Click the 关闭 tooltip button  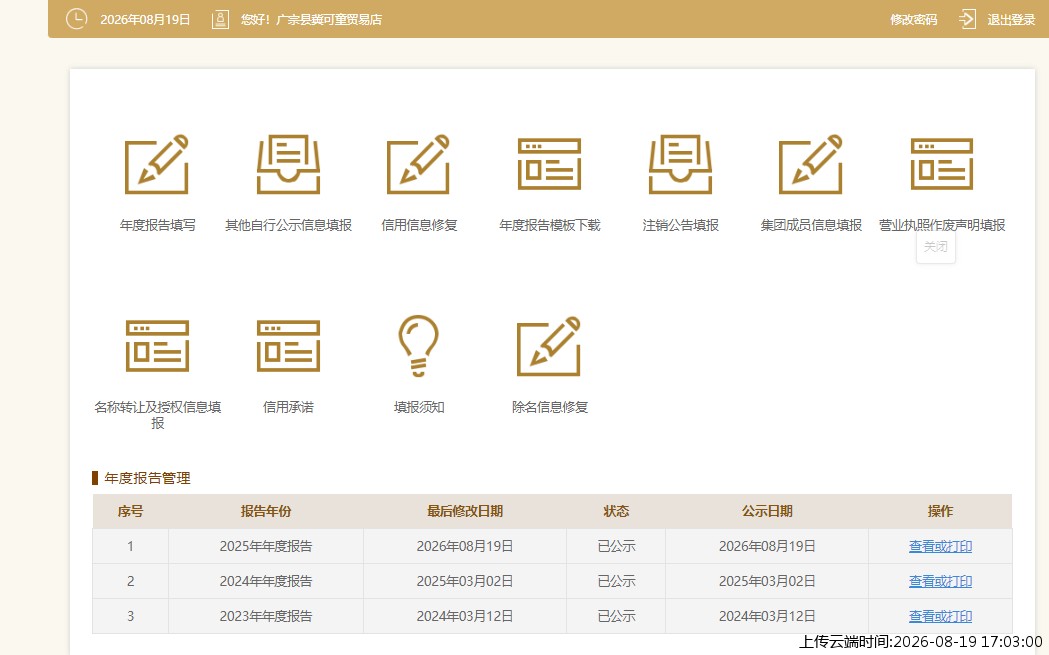(x=936, y=246)
